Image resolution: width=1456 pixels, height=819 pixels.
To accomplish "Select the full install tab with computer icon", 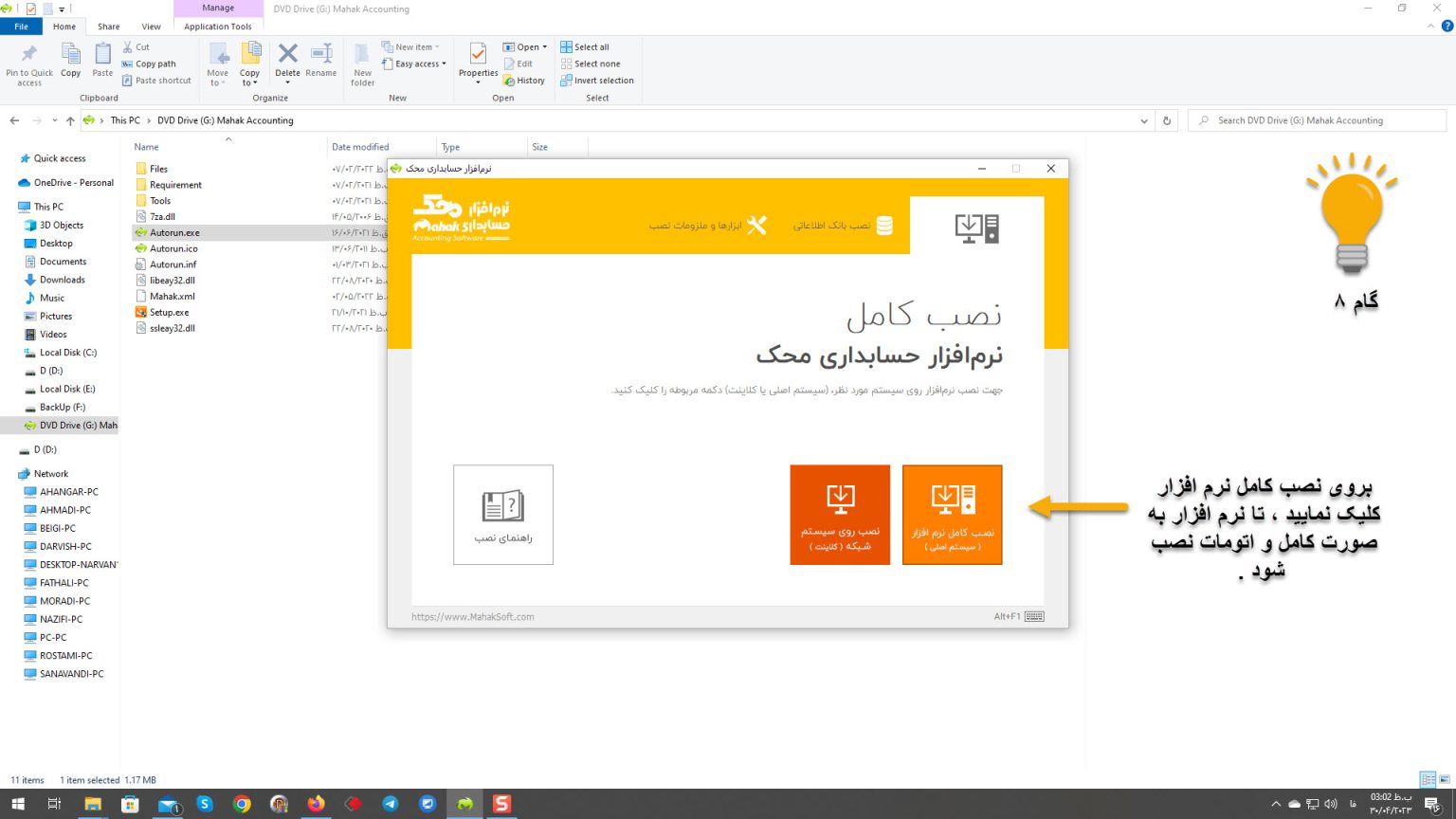I will tap(976, 227).
